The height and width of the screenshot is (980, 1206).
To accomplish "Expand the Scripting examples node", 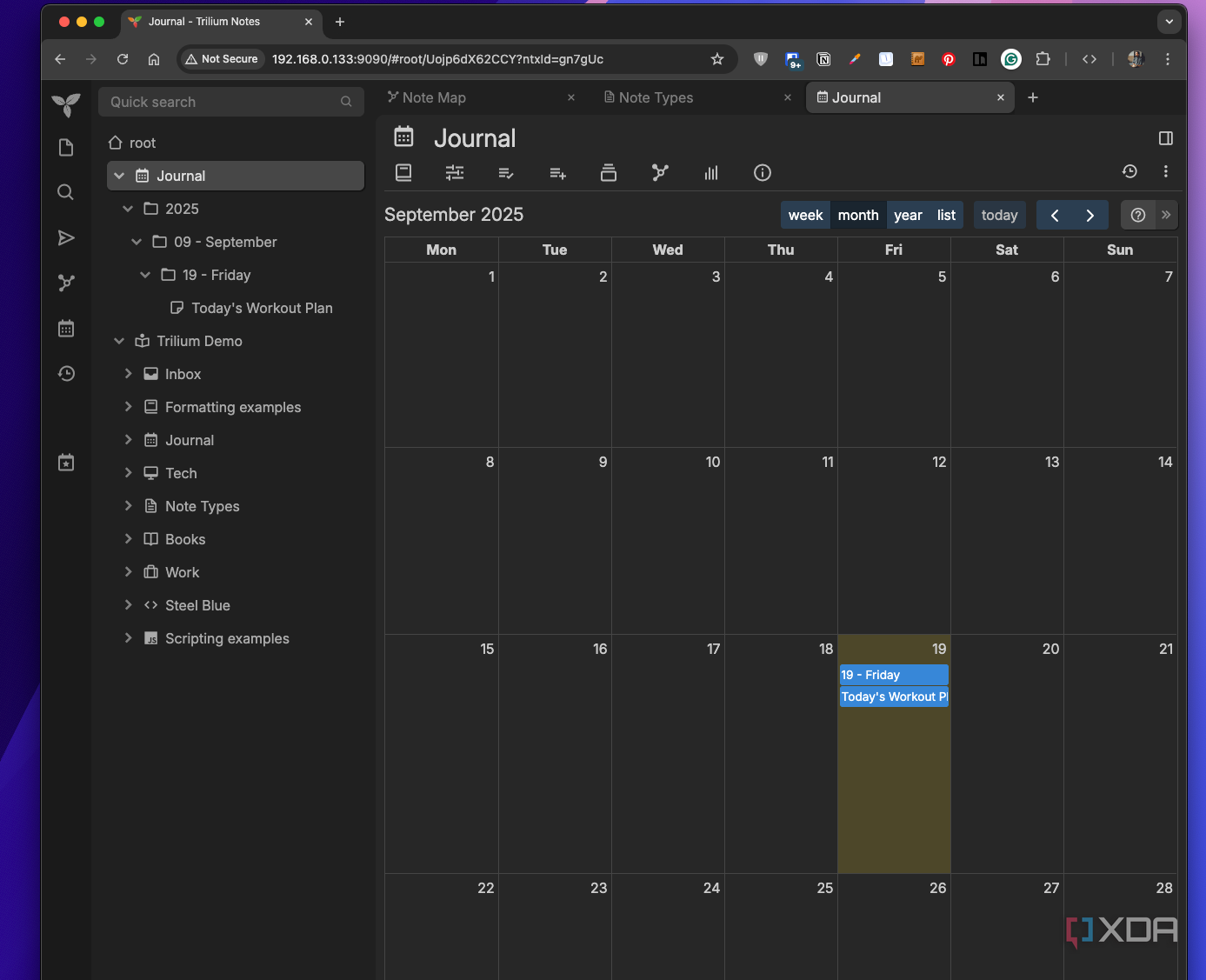I will [x=128, y=638].
